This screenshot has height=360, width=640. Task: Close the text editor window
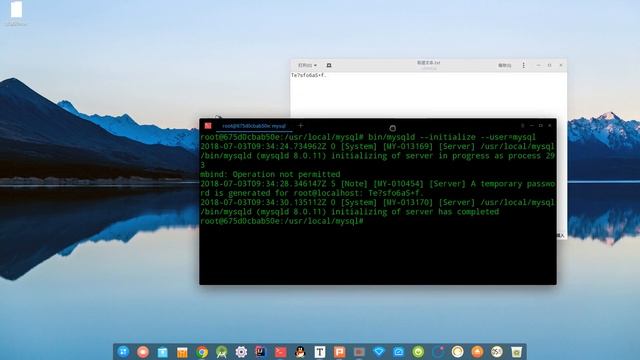click(561, 65)
